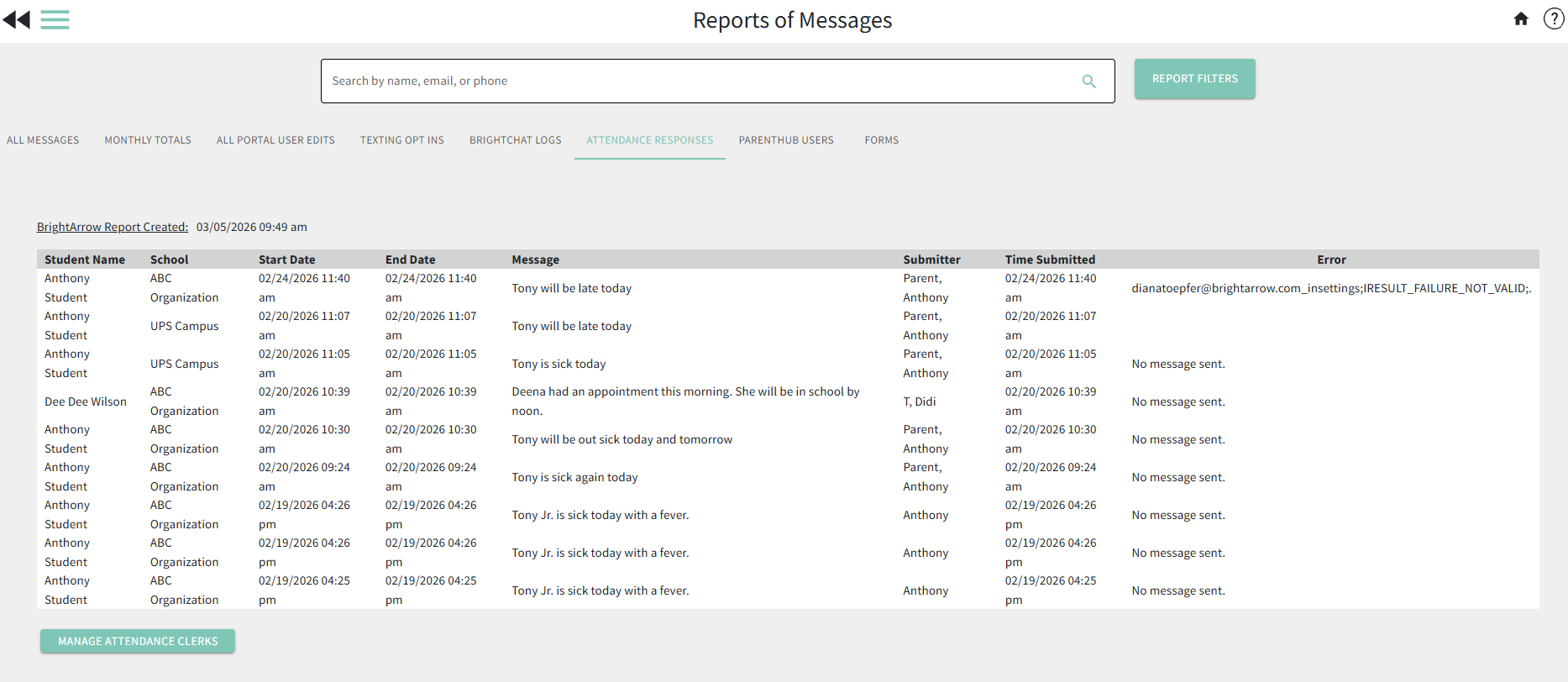
Task: Click the School column header
Action: coord(169,260)
